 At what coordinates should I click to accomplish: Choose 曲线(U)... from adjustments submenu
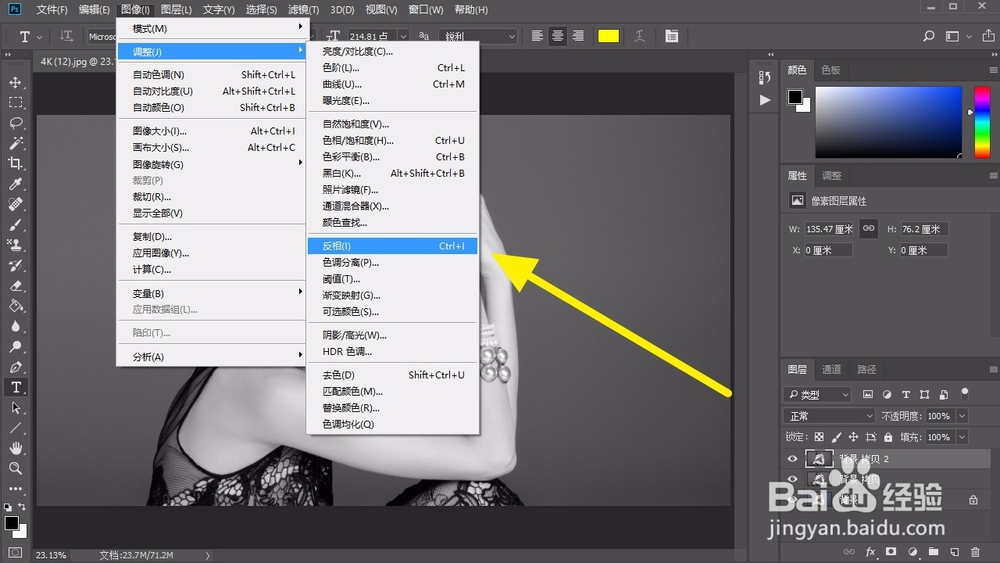pyautogui.click(x=392, y=84)
